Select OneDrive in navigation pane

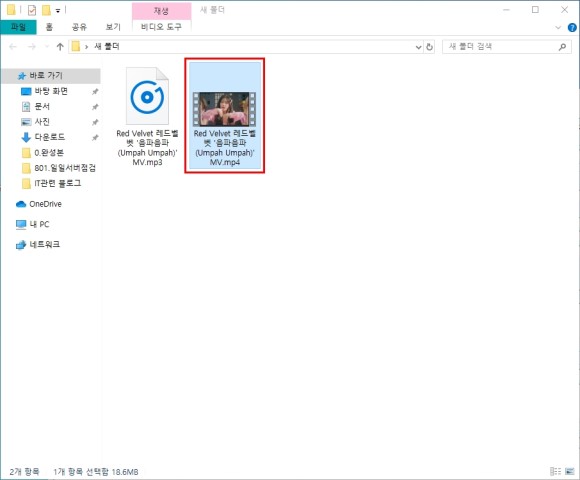45,204
